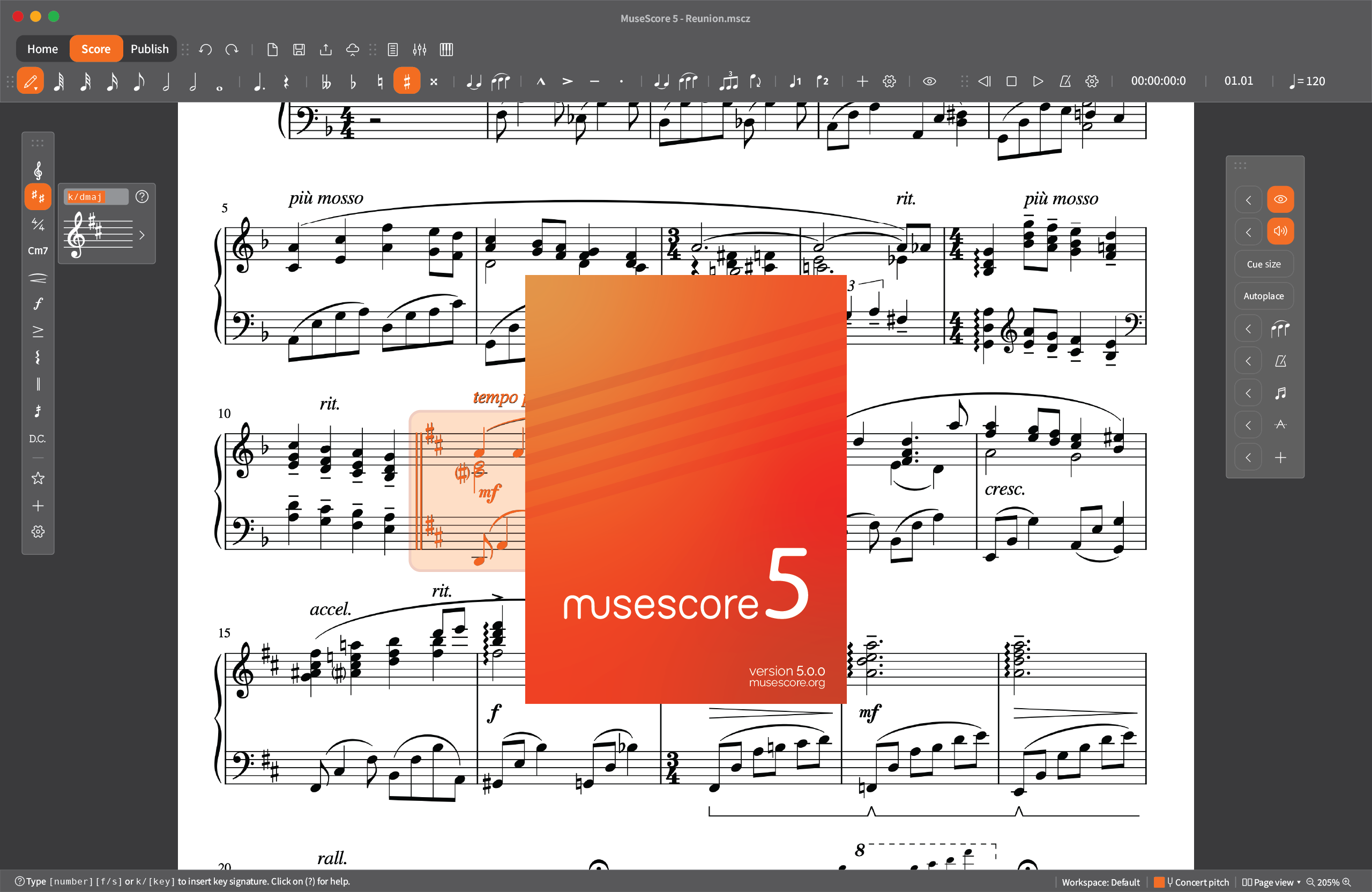The image size is (1372, 892).
Task: Insert a tuplet
Action: coord(729,81)
